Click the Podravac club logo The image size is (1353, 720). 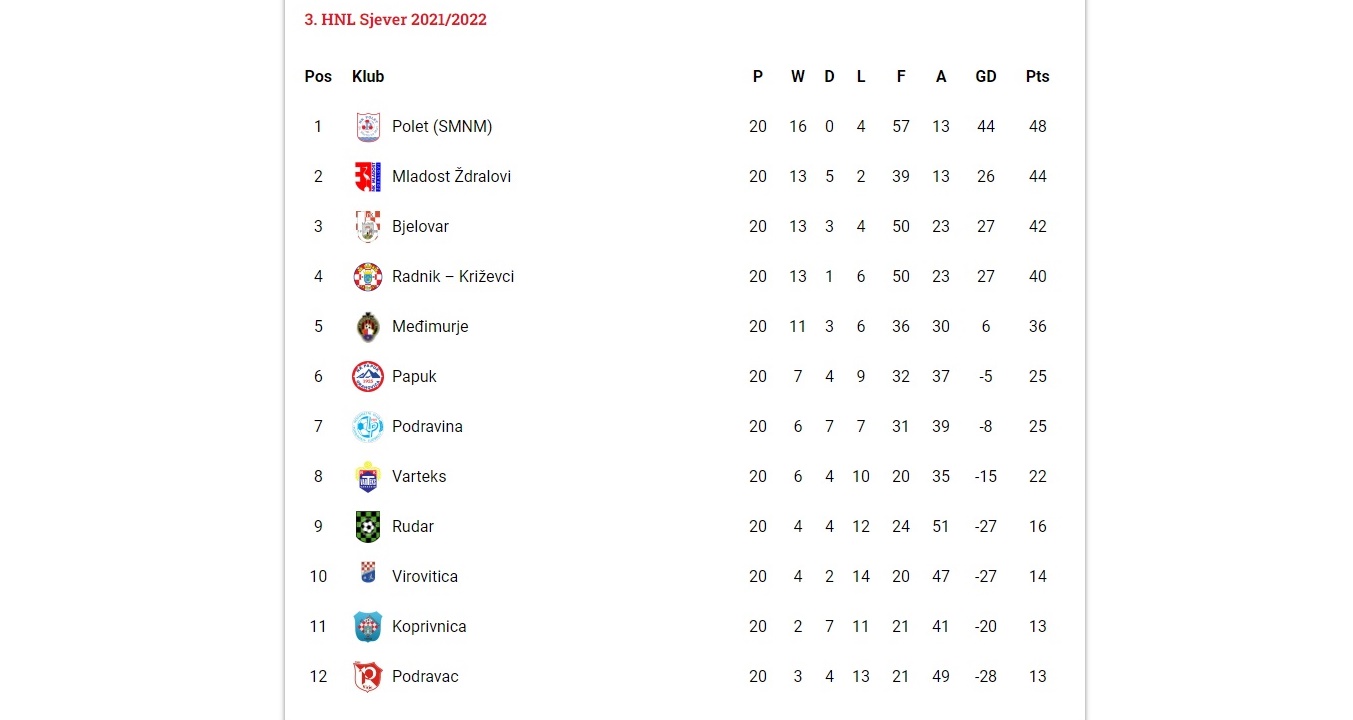click(x=368, y=677)
